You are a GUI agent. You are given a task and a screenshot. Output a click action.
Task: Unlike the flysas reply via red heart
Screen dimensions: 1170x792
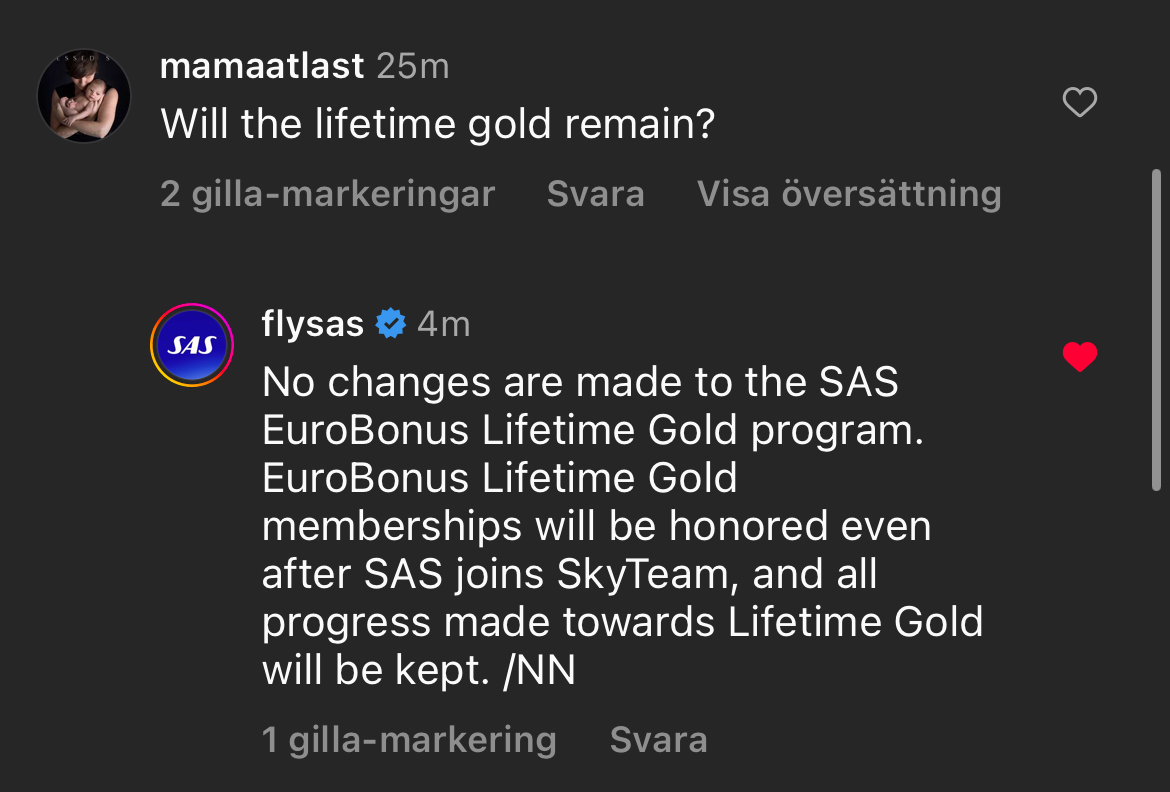(1079, 357)
